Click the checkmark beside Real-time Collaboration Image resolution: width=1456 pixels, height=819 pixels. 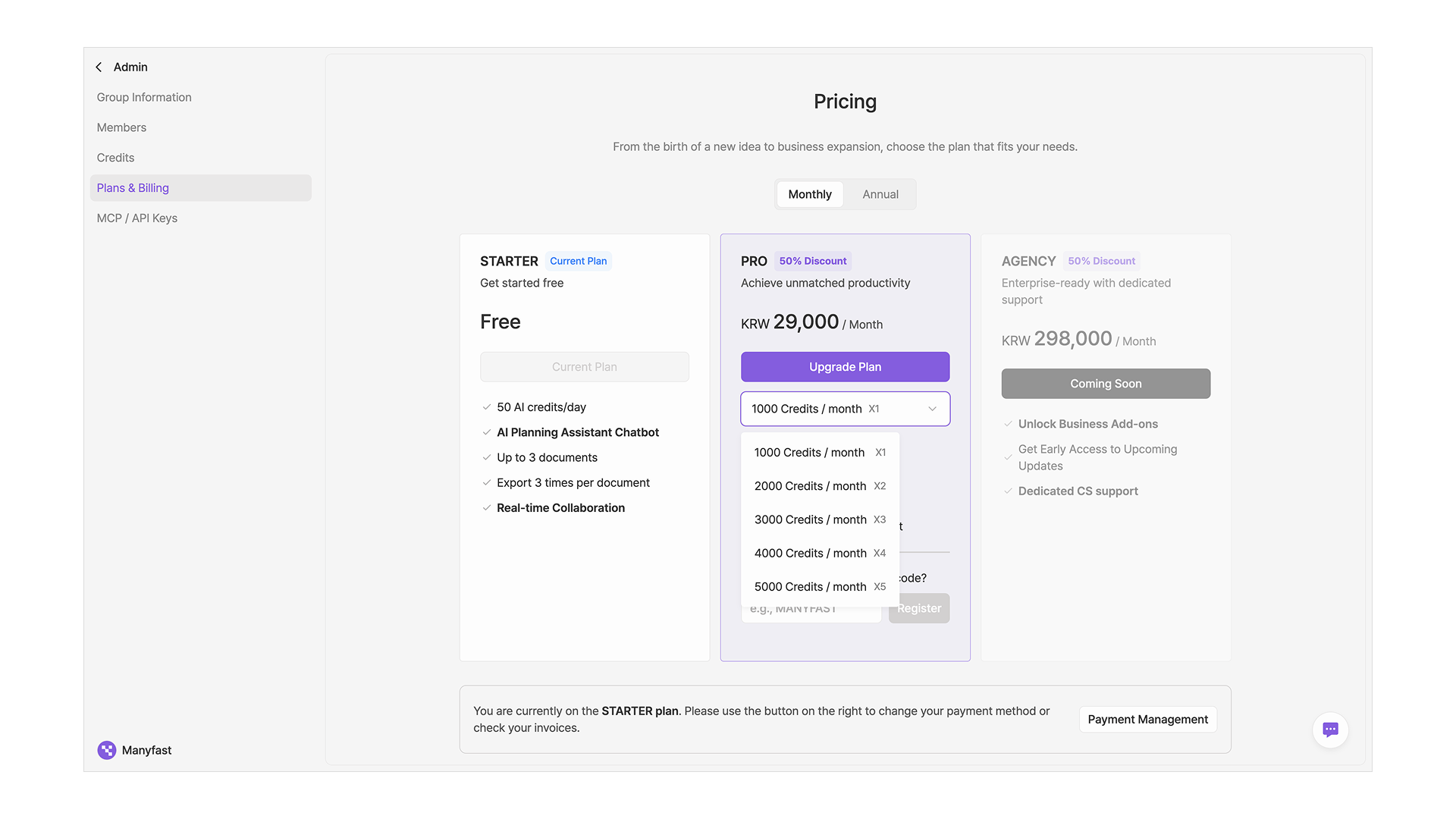click(487, 508)
